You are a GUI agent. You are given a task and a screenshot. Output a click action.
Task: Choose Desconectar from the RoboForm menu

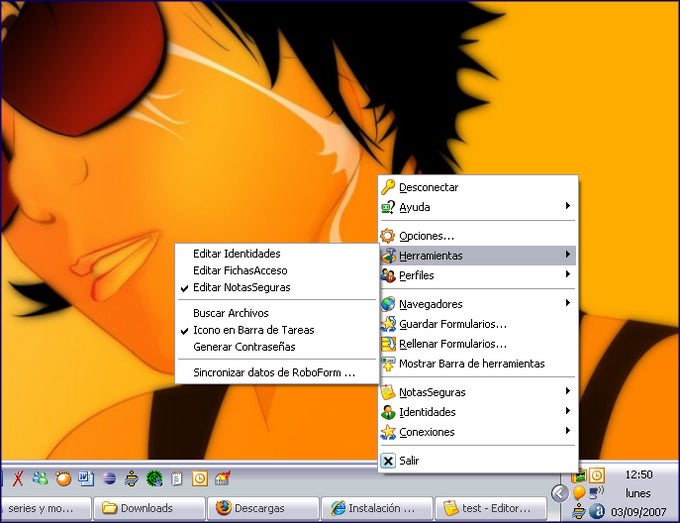(478, 187)
